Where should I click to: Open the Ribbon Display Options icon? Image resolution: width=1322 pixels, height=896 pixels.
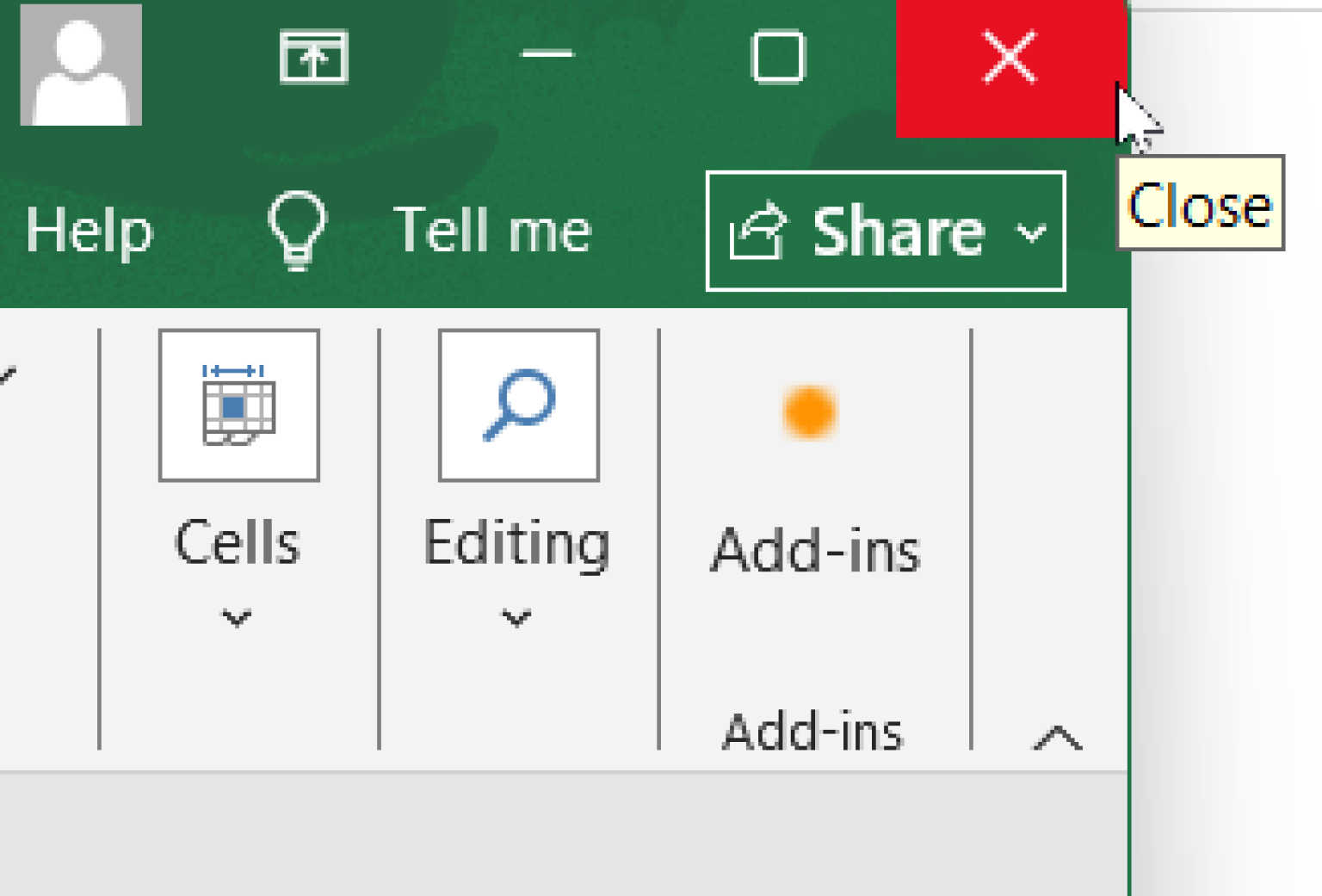[x=313, y=58]
